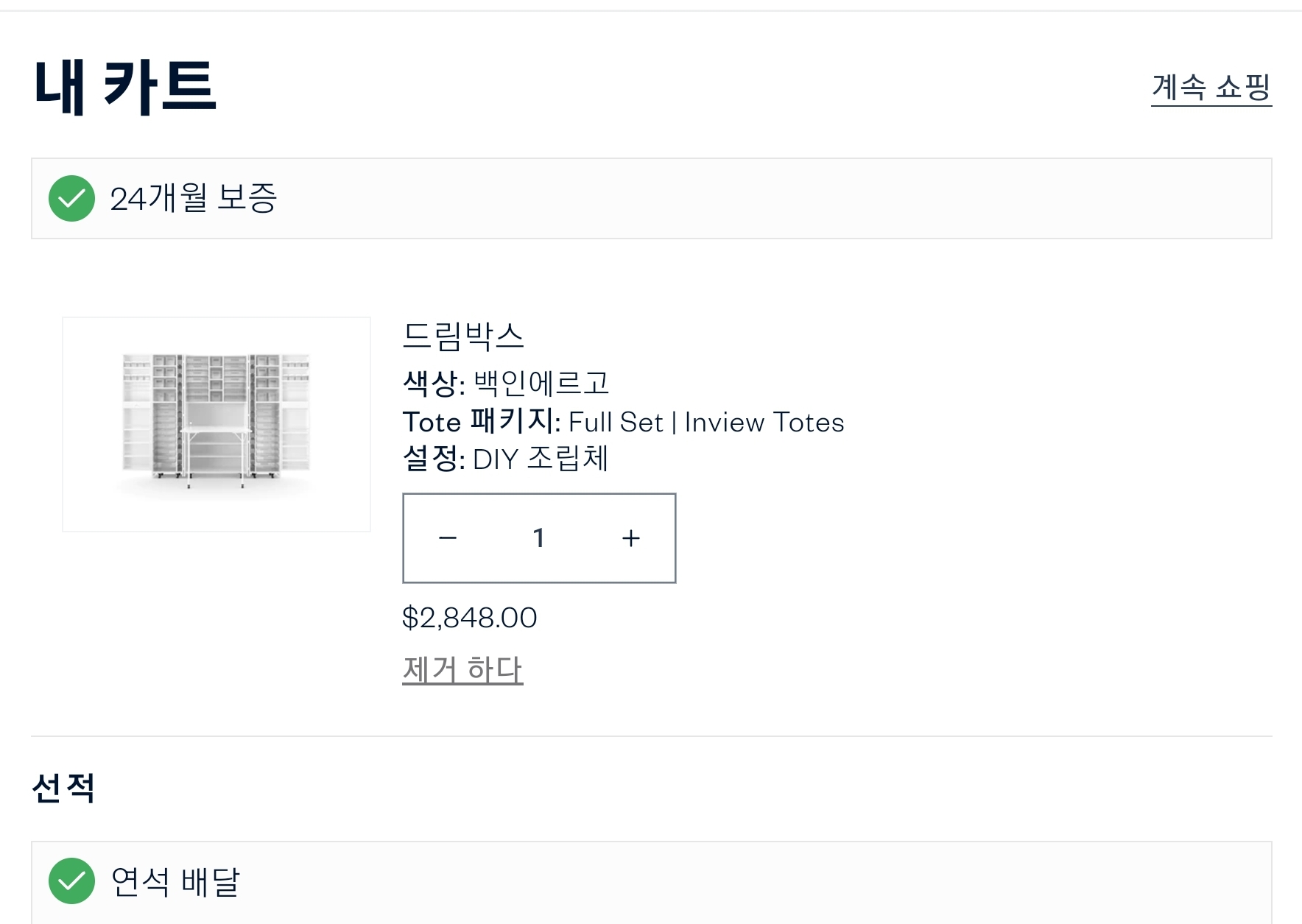Decrease quantity with the minus button
This screenshot has height=924, width=1302.
click(448, 538)
